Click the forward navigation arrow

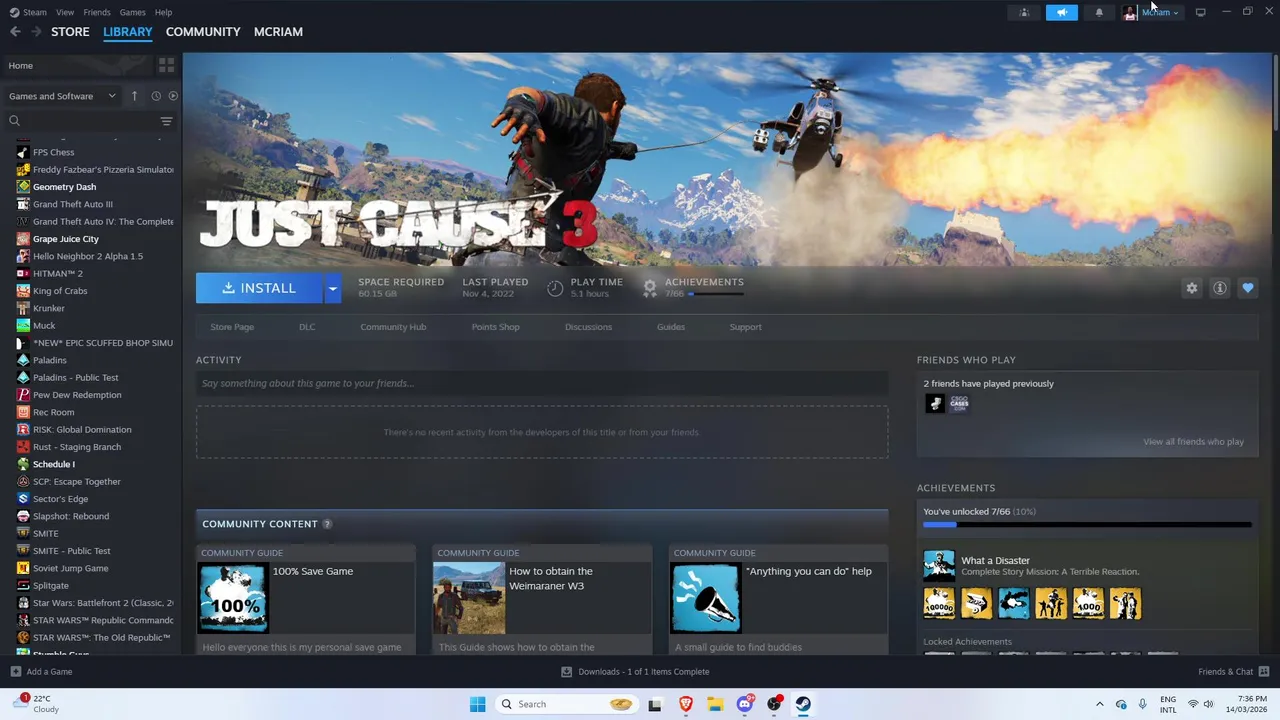click(x=36, y=32)
